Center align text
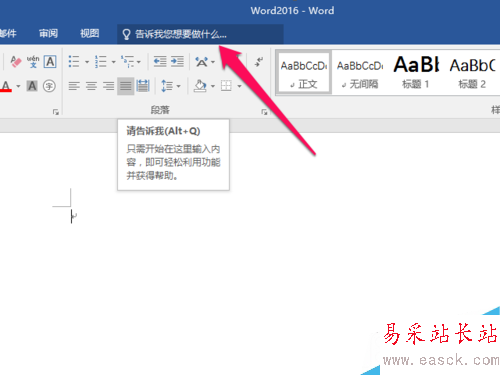The width and height of the screenshot is (500, 375). click(91, 86)
